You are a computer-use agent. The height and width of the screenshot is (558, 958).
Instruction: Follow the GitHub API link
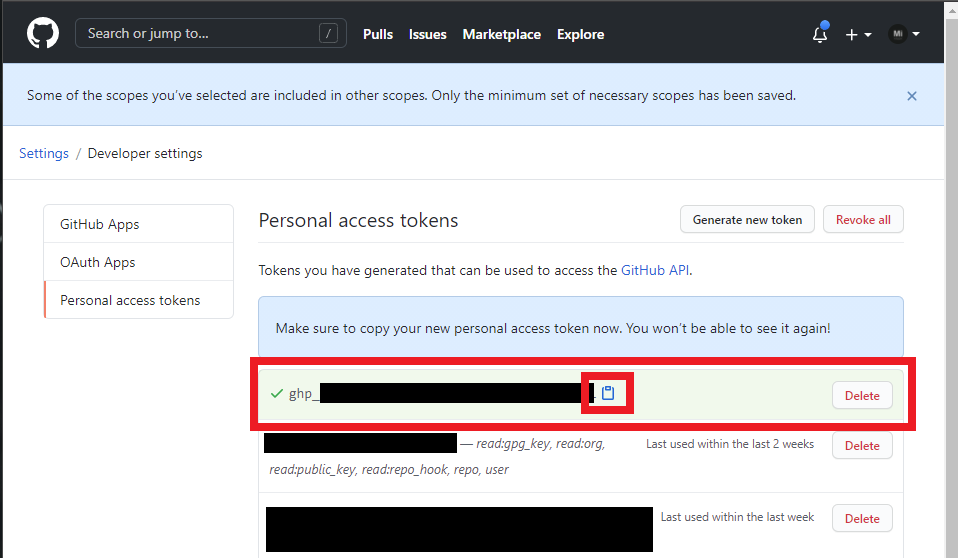[x=654, y=270]
